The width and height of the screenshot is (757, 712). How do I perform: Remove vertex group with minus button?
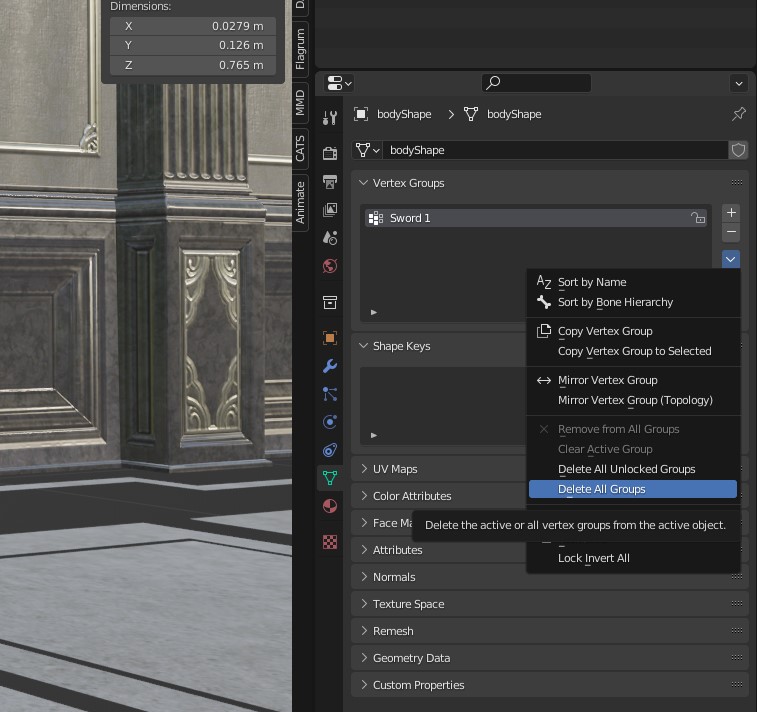coord(731,232)
